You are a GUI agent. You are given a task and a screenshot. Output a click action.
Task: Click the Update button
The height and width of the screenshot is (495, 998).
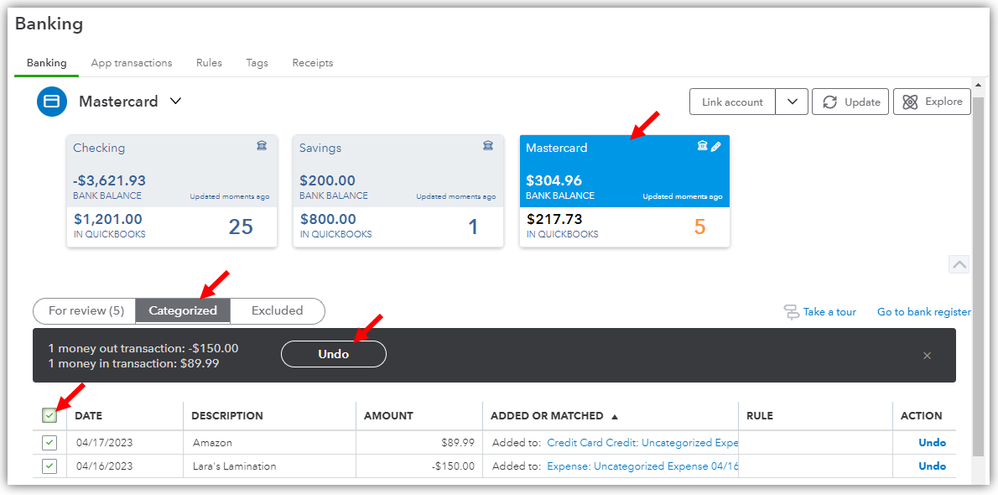click(850, 102)
